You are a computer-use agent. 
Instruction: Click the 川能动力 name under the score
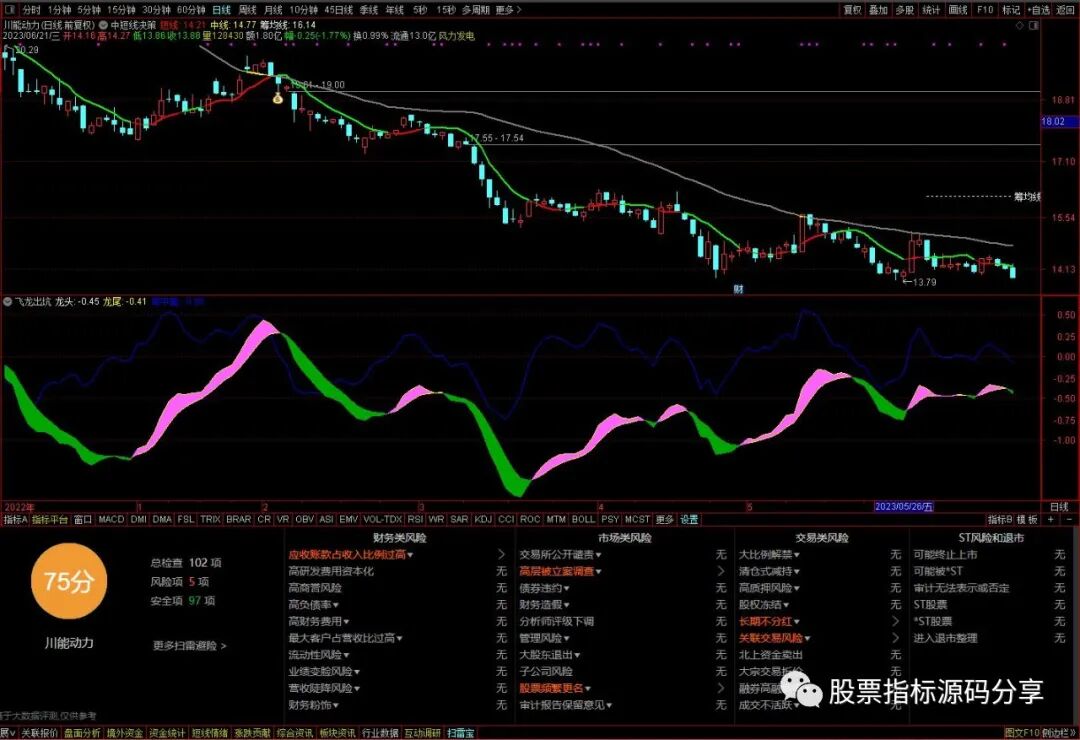[x=69, y=643]
